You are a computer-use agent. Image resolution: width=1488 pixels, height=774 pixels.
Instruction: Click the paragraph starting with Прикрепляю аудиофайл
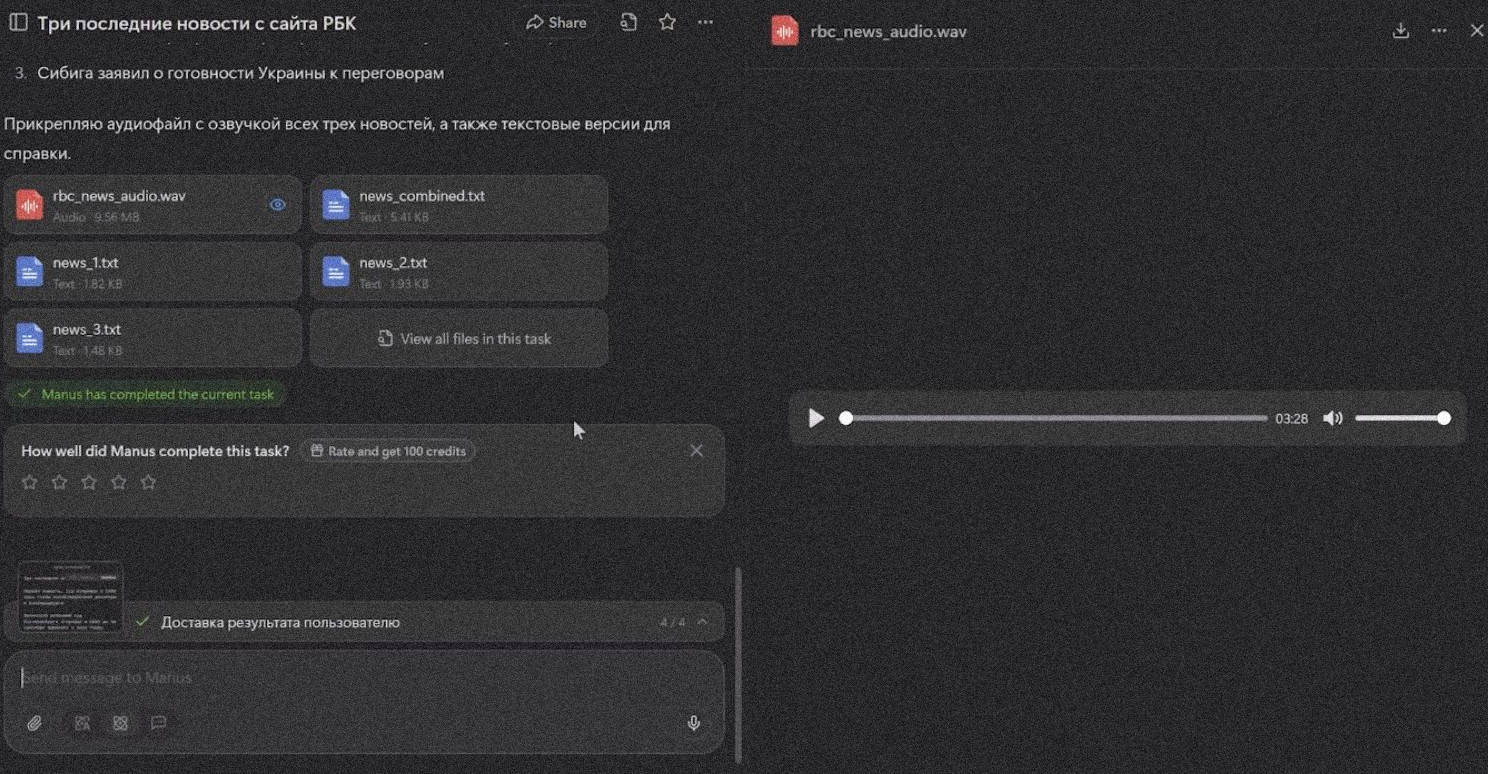point(337,139)
